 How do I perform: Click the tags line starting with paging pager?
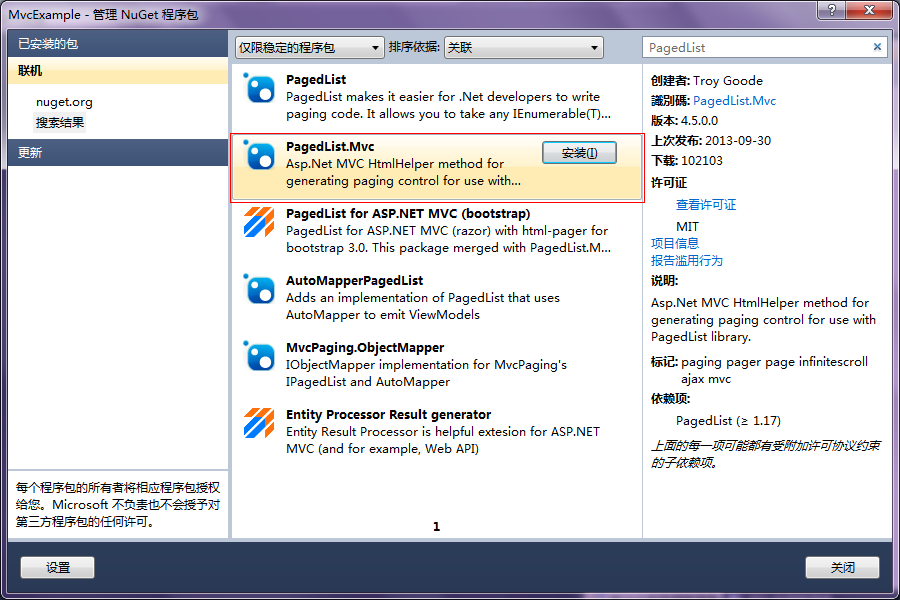tap(774, 370)
